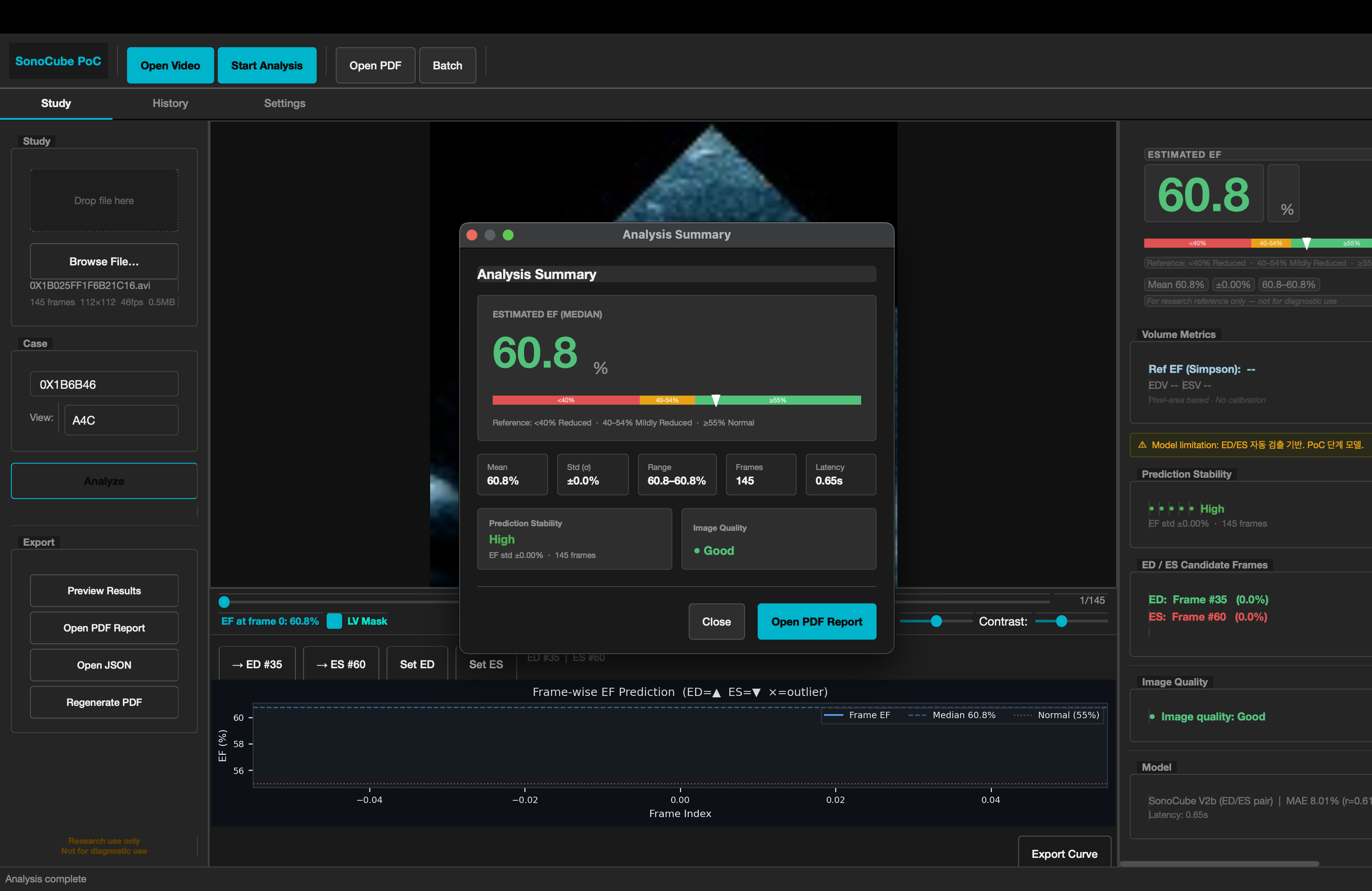Viewport: 1372px width, 891px height.
Task: Click the red close dot of Analysis Summary
Action: [471, 235]
